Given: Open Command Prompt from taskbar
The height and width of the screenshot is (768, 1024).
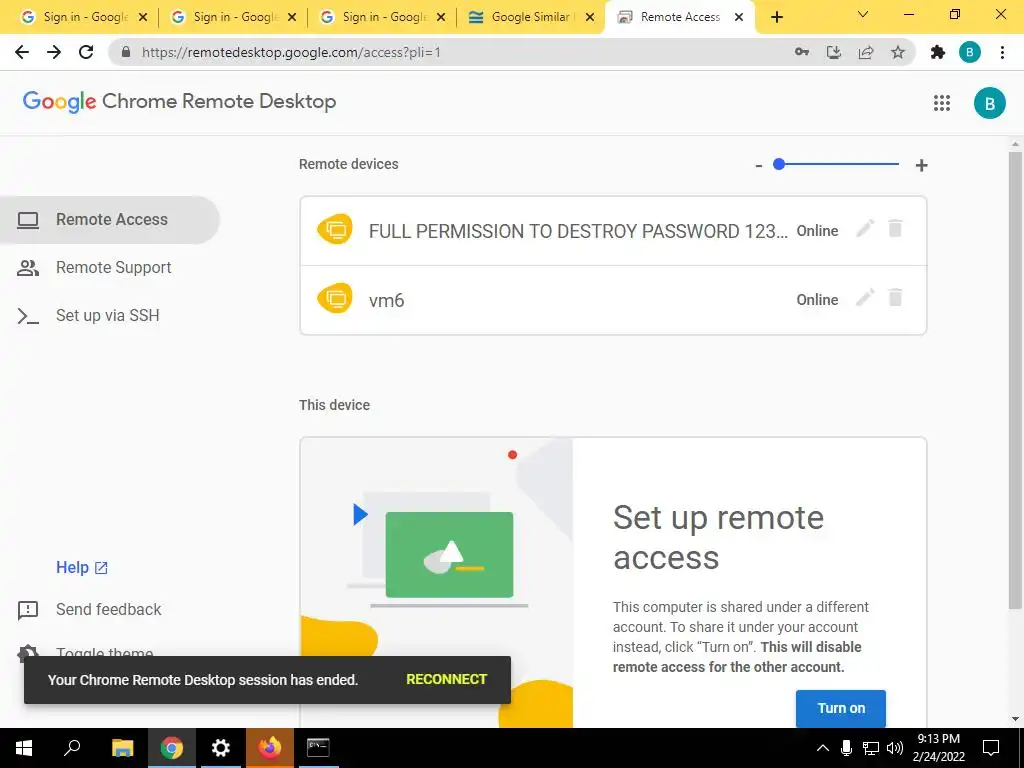Looking at the screenshot, I should pos(318,748).
